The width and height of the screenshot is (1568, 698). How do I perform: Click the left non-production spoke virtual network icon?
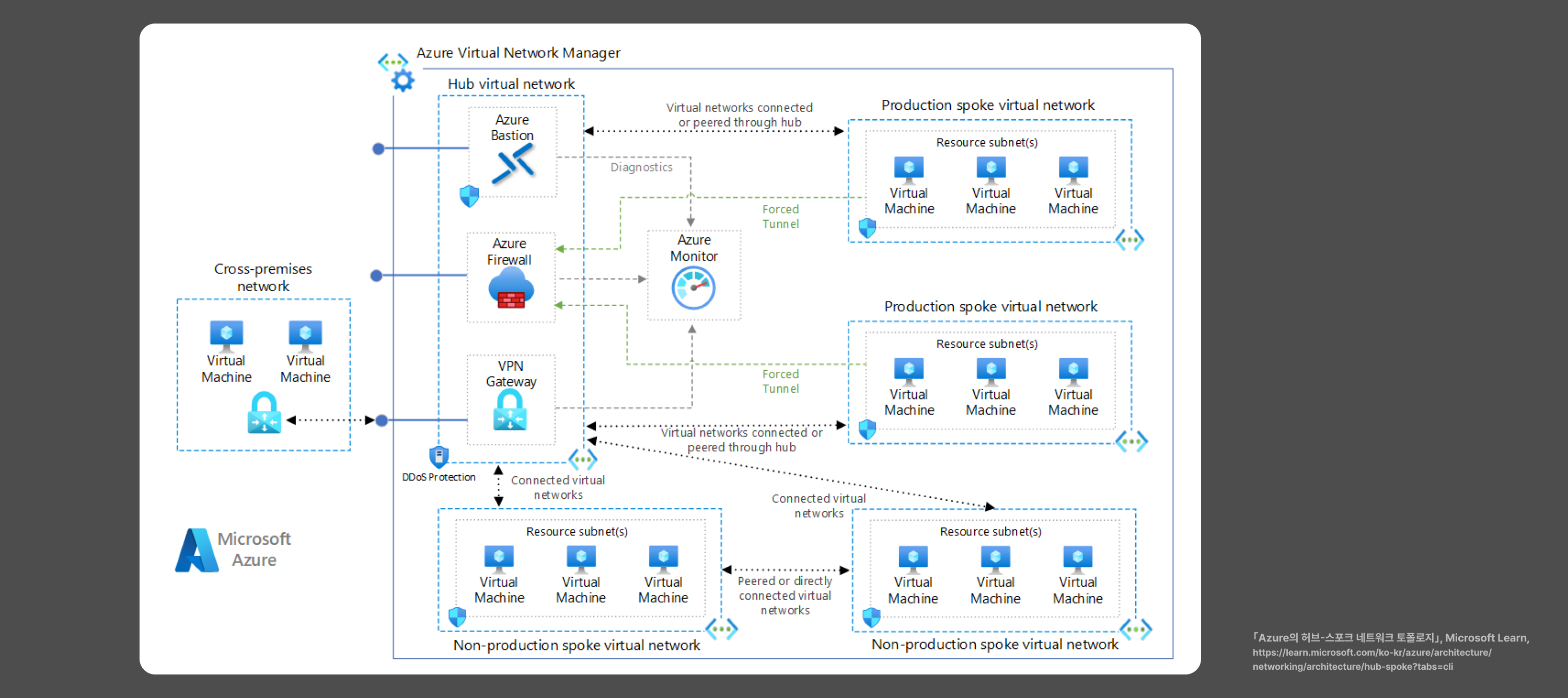click(721, 628)
